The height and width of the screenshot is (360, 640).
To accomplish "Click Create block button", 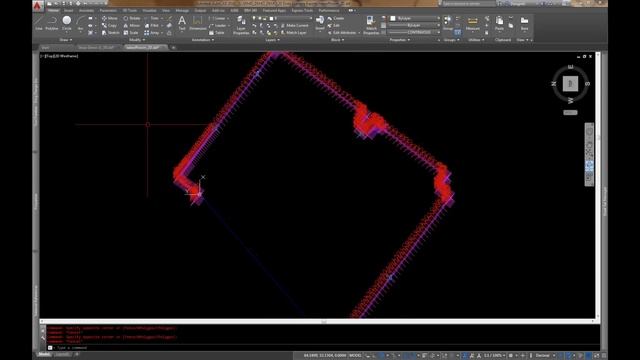I will click(x=336, y=18).
